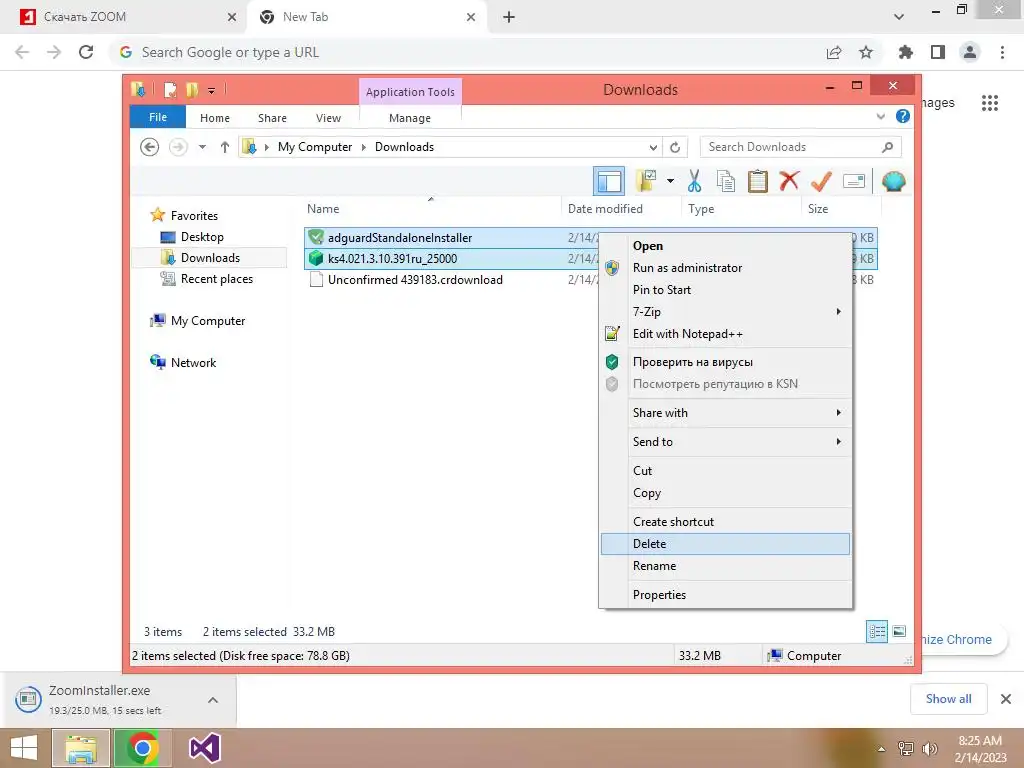This screenshot has width=1024, height=768.
Task: Select the ks4.021.3.10.391ru_25000 file
Action: pos(392,259)
